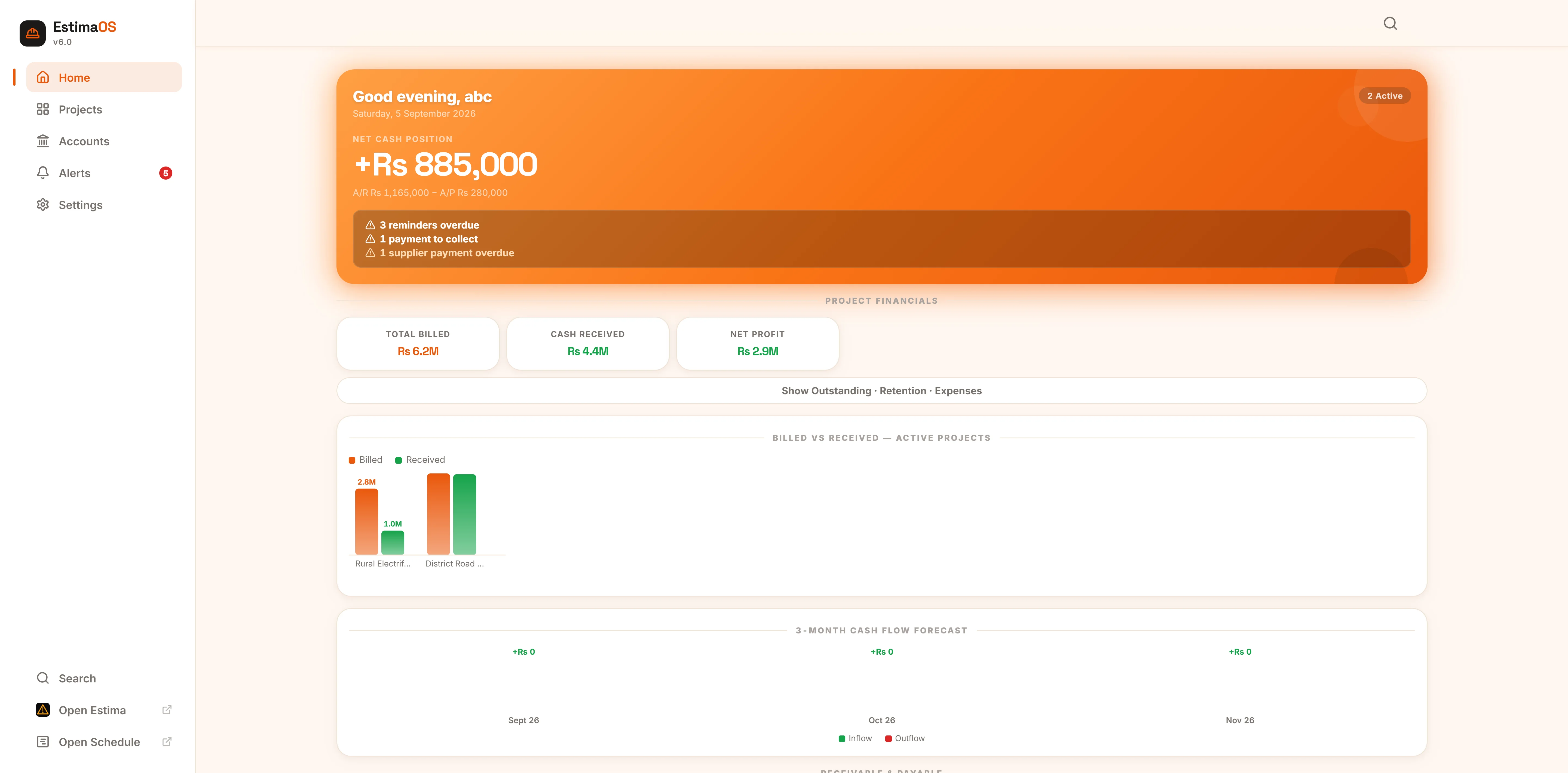Screen dimensions: 1568x773
Task: Select Search in the sidebar
Action: pos(104,678)
